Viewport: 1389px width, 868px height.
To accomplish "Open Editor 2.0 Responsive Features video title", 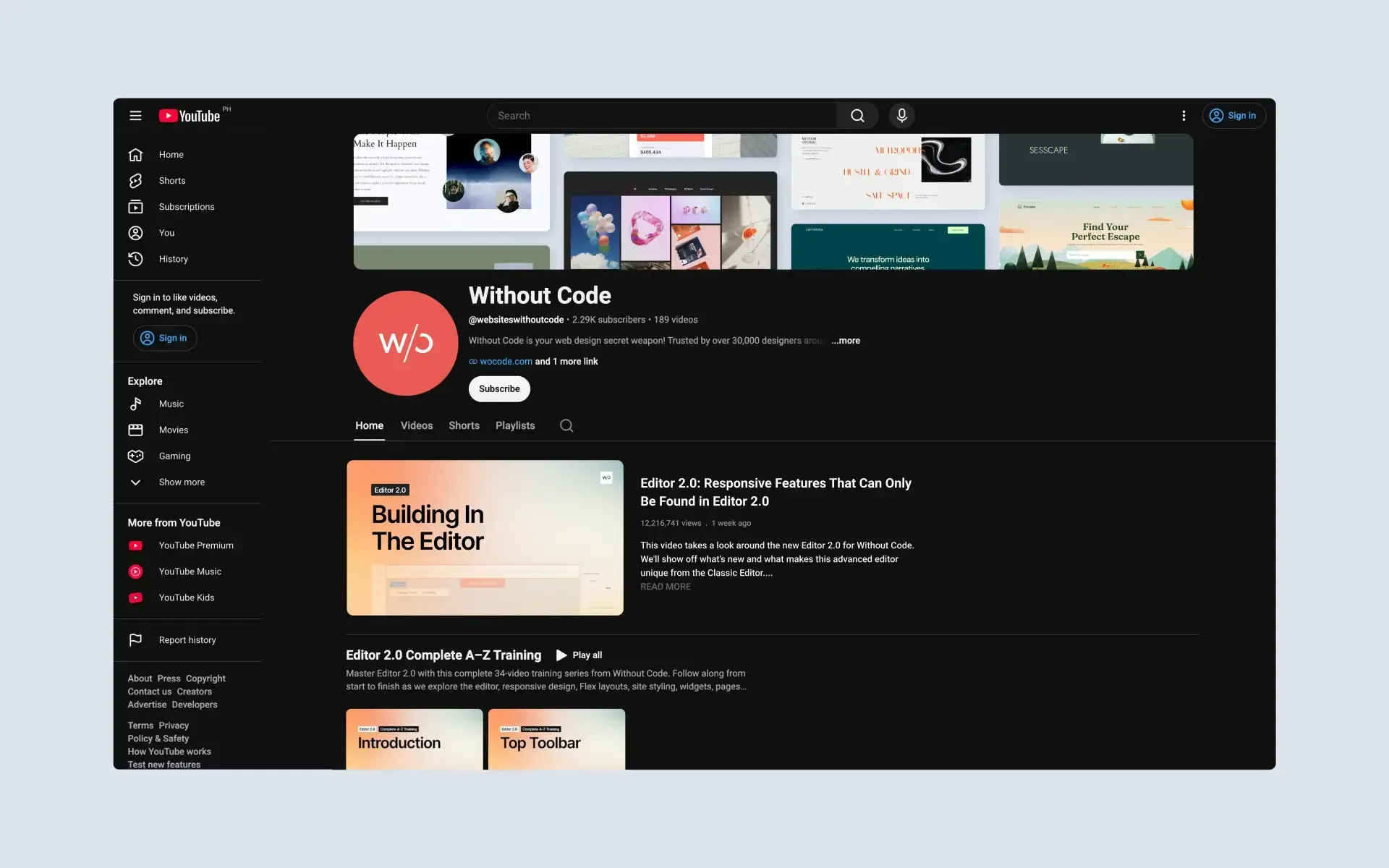I will [x=776, y=492].
